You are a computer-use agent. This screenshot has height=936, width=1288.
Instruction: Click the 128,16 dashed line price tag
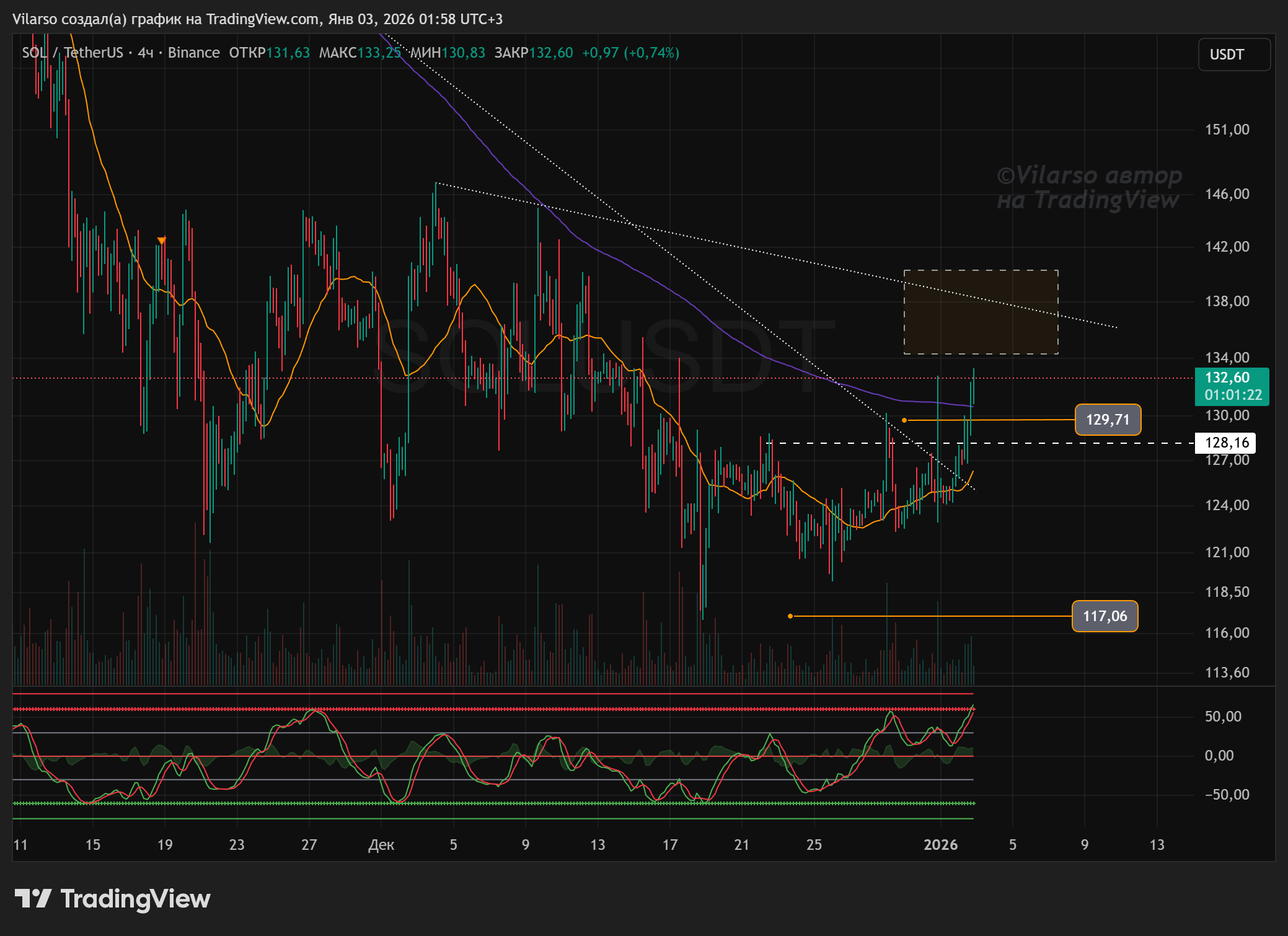coord(1226,443)
